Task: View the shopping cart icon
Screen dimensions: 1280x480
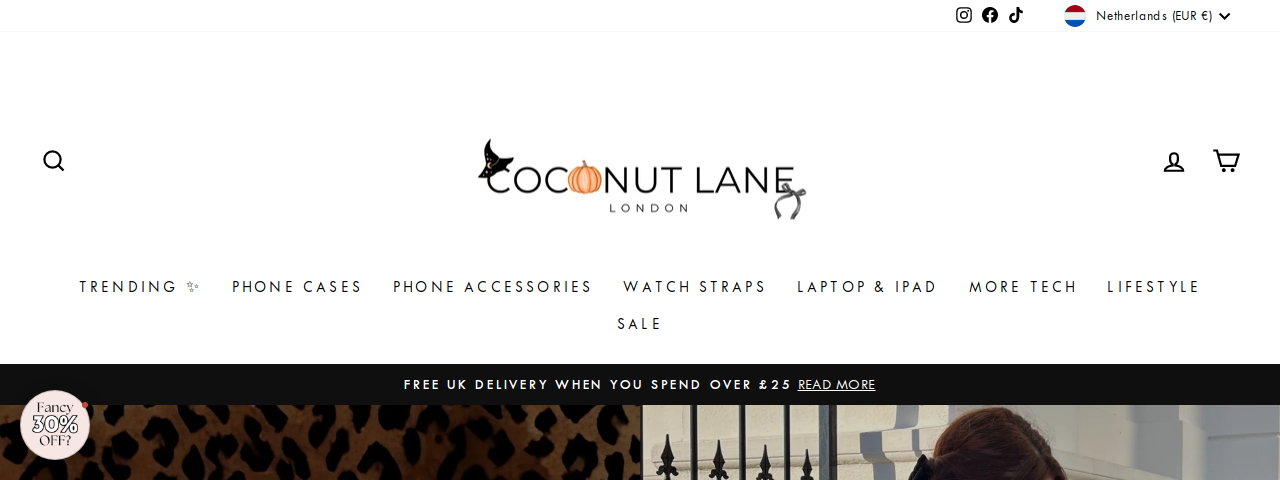Action: coord(1226,161)
